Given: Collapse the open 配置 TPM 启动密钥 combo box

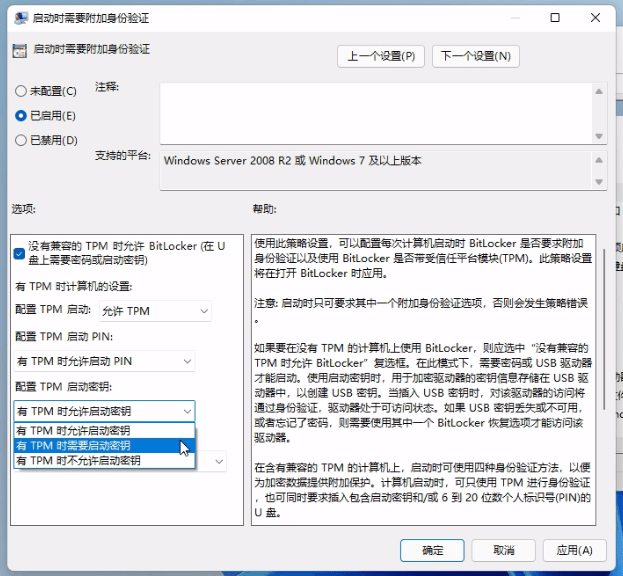Looking at the screenshot, I should tap(104, 411).
